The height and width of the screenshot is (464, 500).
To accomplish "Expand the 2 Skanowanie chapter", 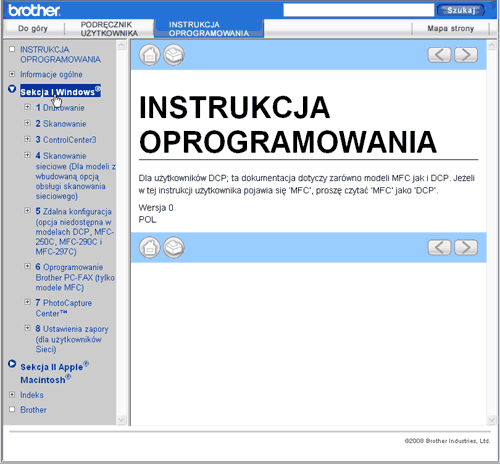I will coord(28,123).
